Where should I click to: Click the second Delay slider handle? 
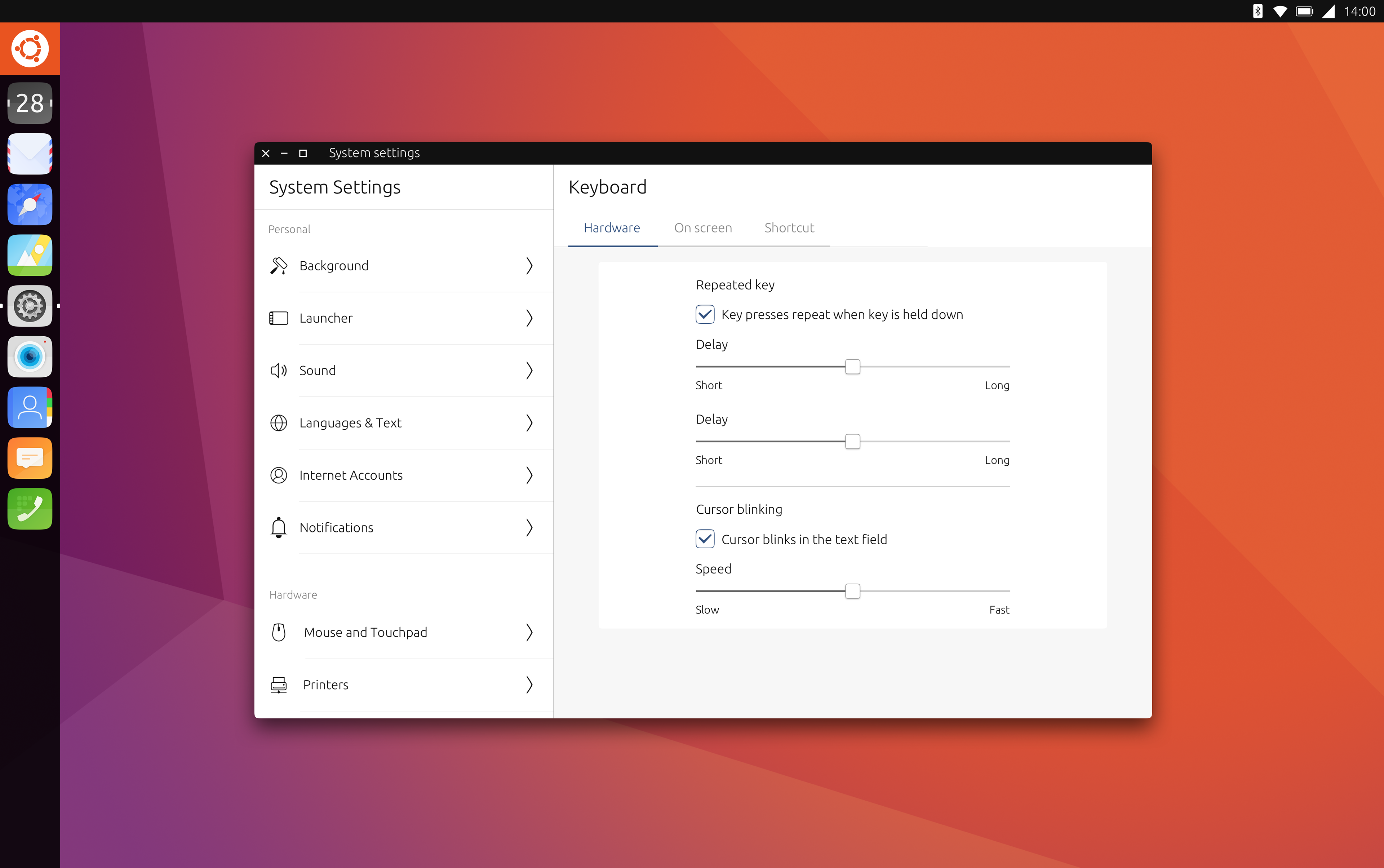(x=852, y=442)
